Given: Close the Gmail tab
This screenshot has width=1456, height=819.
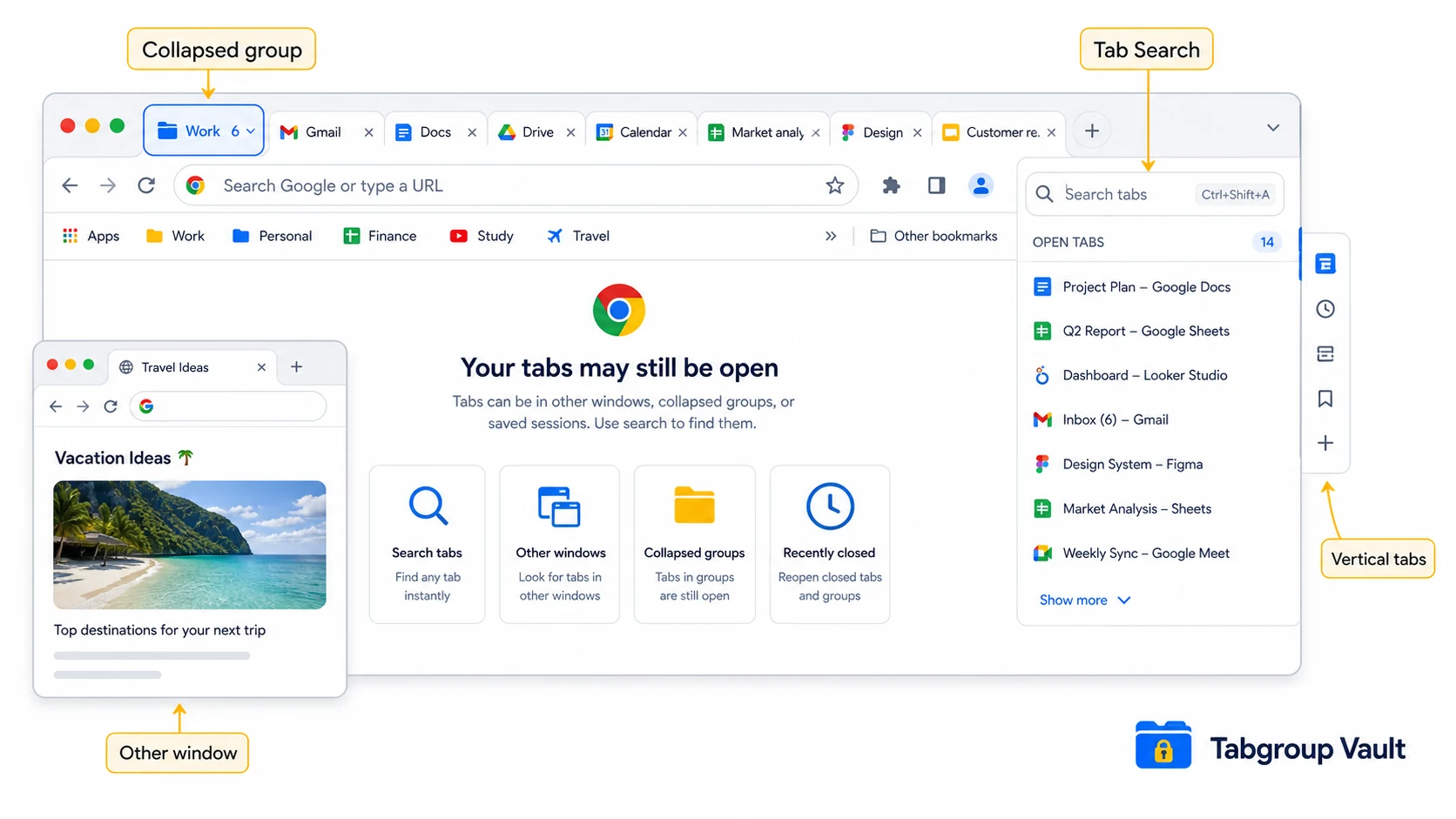Looking at the screenshot, I should 368,132.
